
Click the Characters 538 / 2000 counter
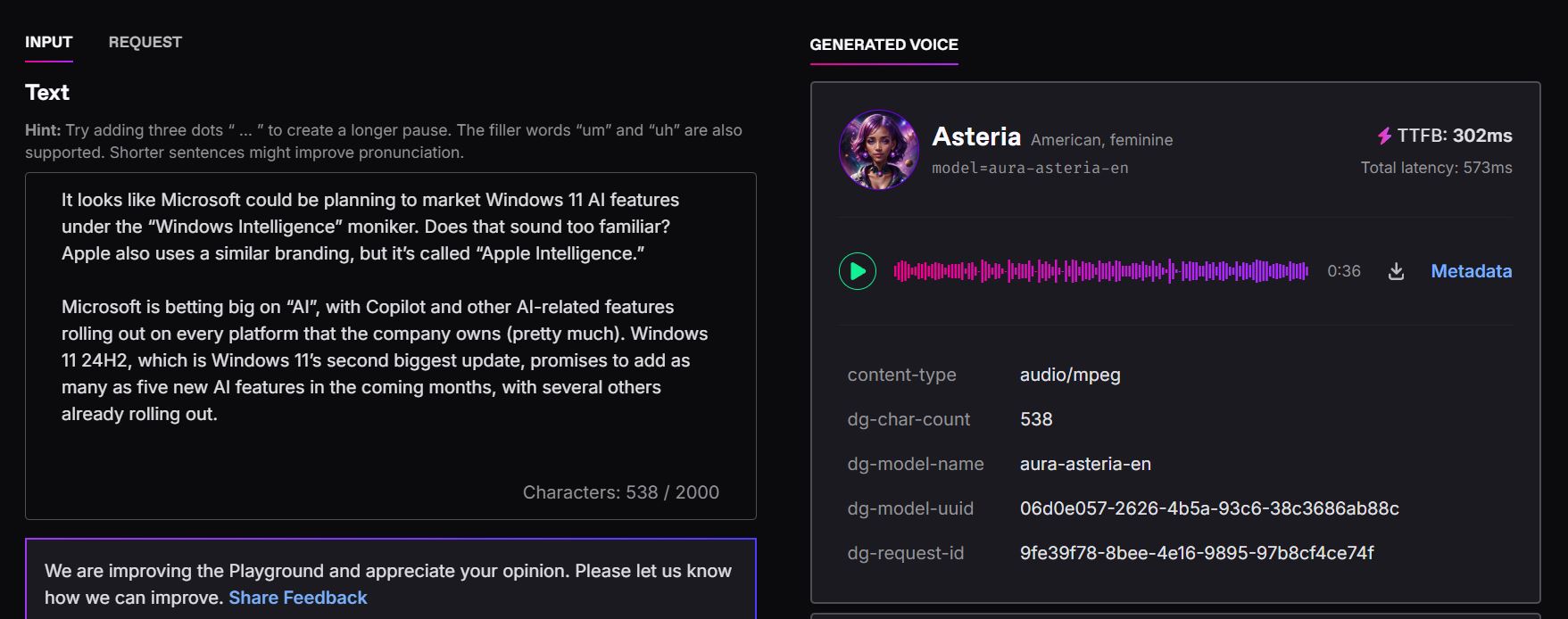click(621, 492)
